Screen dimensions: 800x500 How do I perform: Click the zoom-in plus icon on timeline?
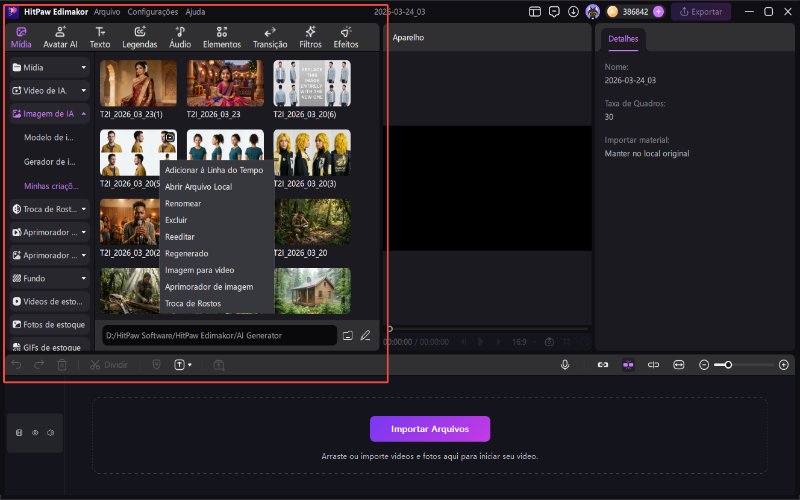point(783,365)
